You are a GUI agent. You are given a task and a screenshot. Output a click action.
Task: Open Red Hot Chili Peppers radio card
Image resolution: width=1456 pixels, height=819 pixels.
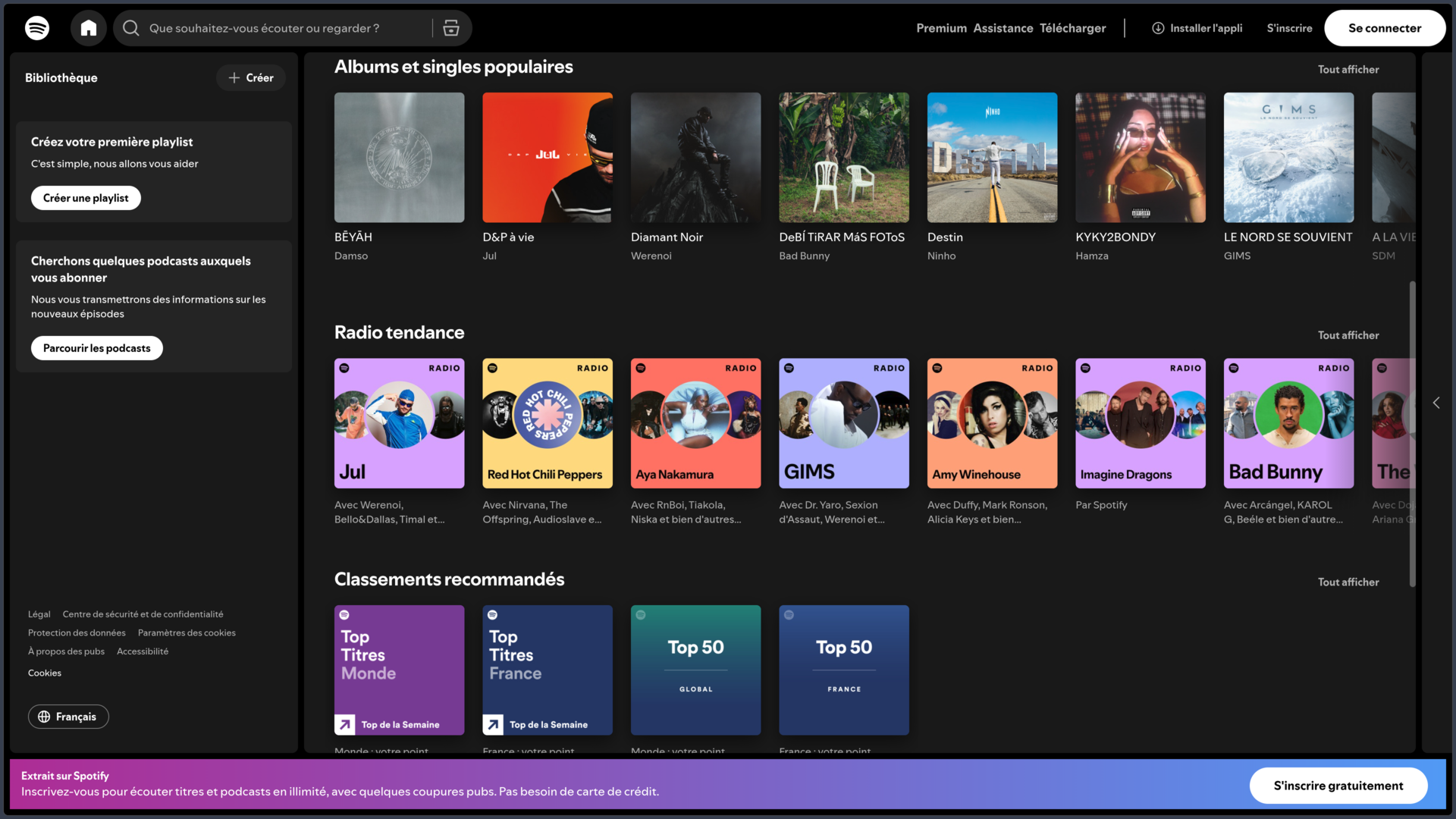coord(548,423)
